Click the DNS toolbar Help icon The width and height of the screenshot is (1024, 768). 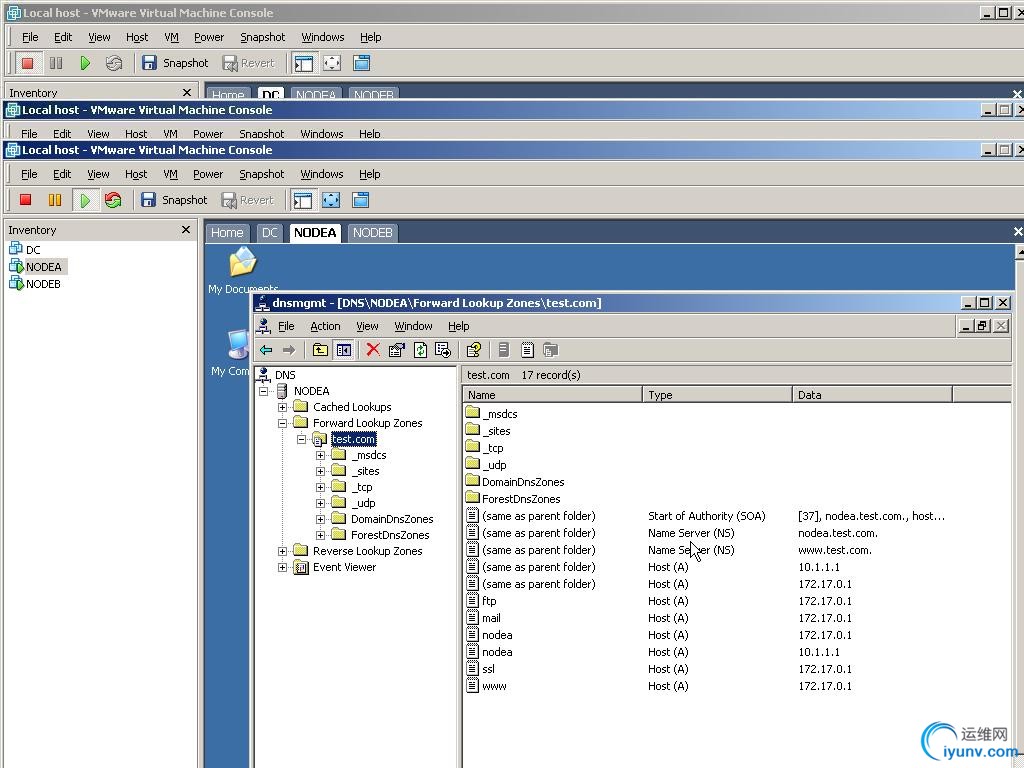pyautogui.click(x=474, y=350)
